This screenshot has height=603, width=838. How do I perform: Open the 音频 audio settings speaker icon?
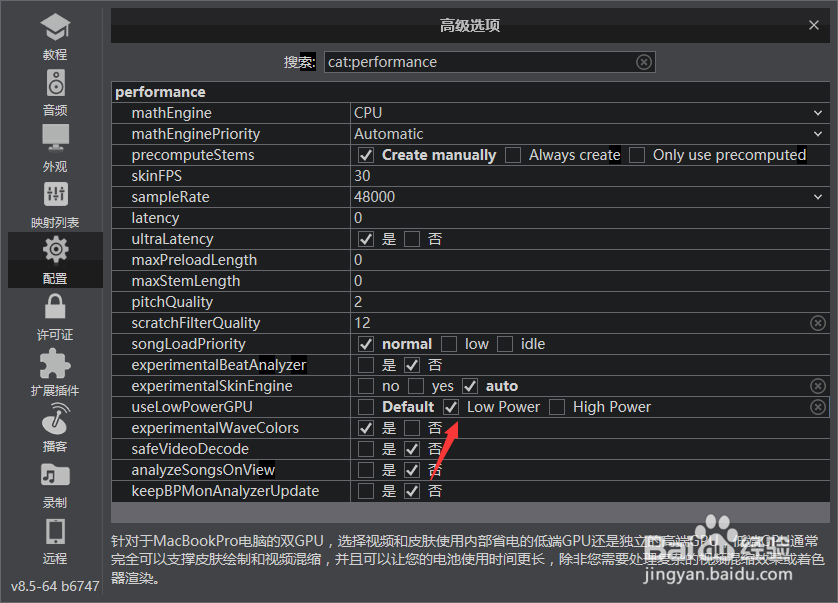tap(55, 83)
